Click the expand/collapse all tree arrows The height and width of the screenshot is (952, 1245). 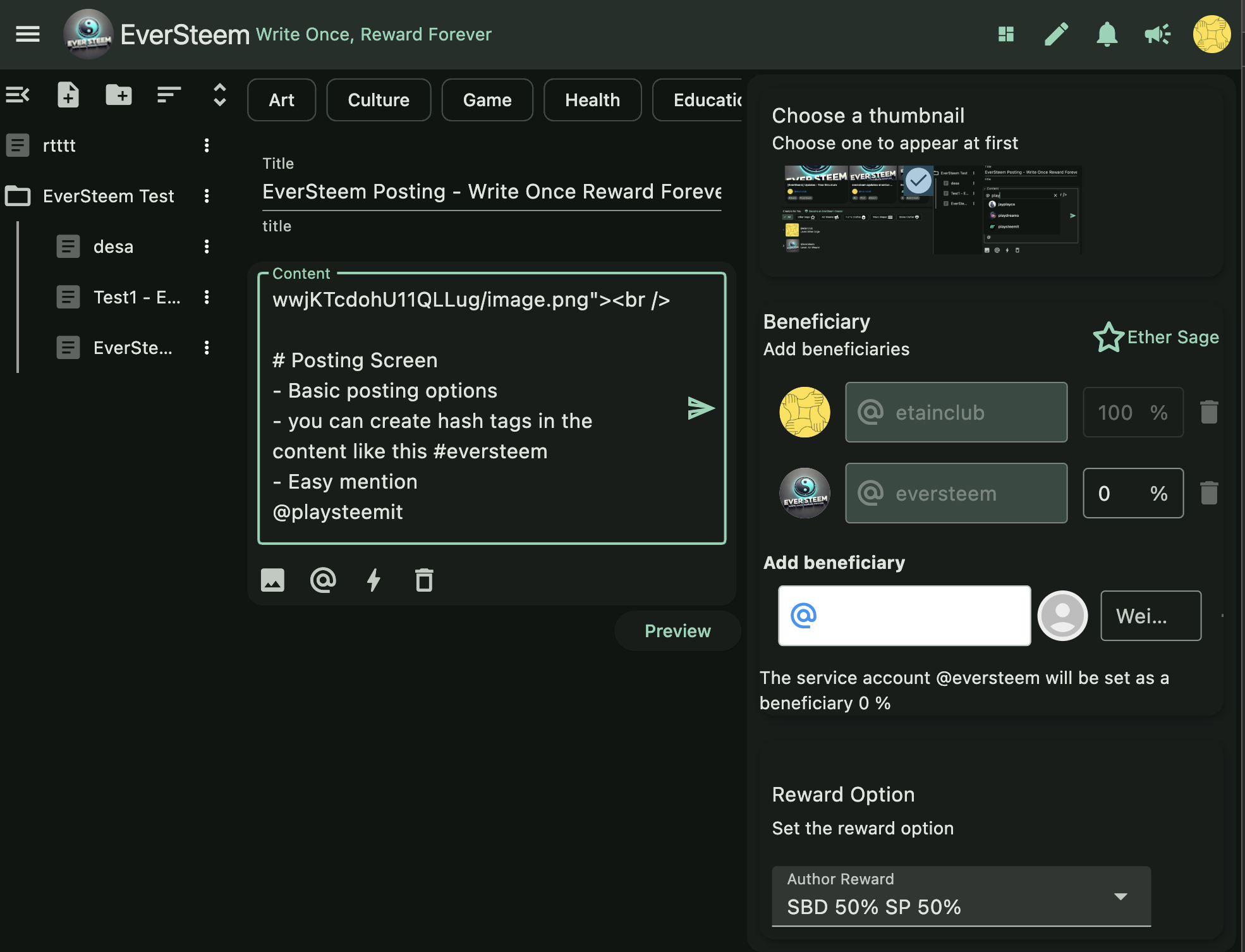[219, 95]
